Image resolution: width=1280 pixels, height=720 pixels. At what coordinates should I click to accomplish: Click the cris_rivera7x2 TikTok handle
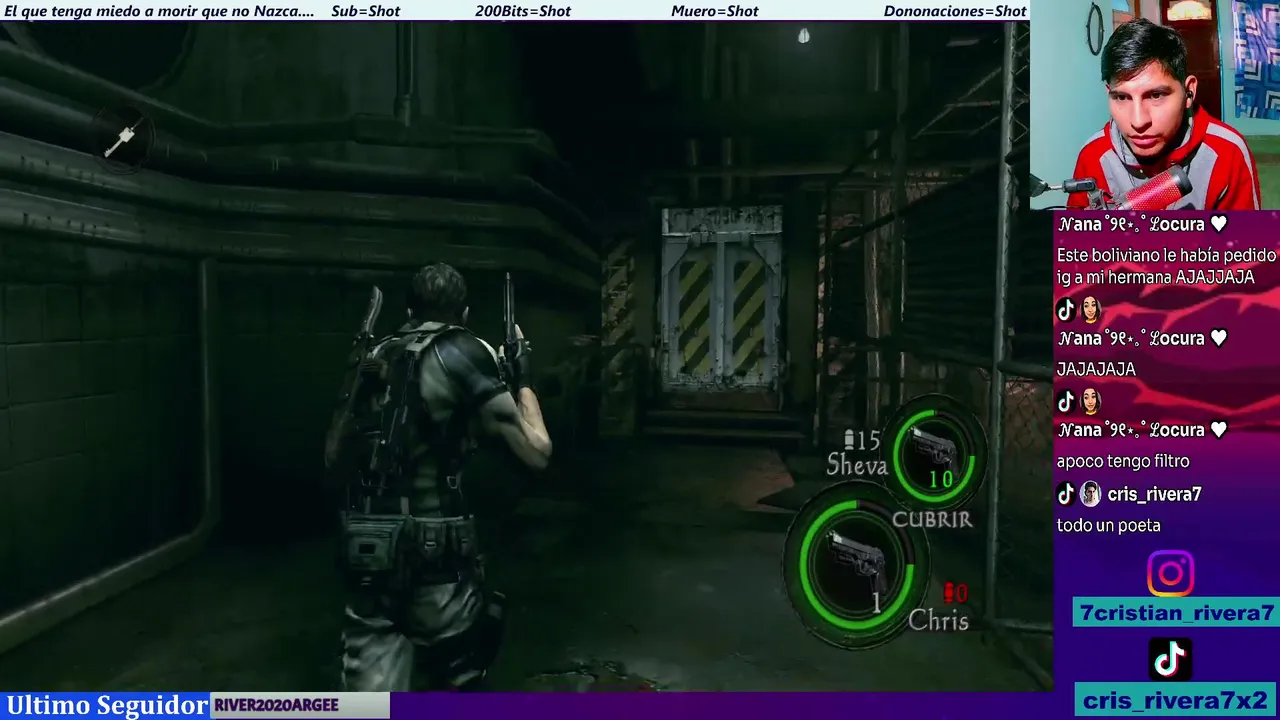[1176, 700]
